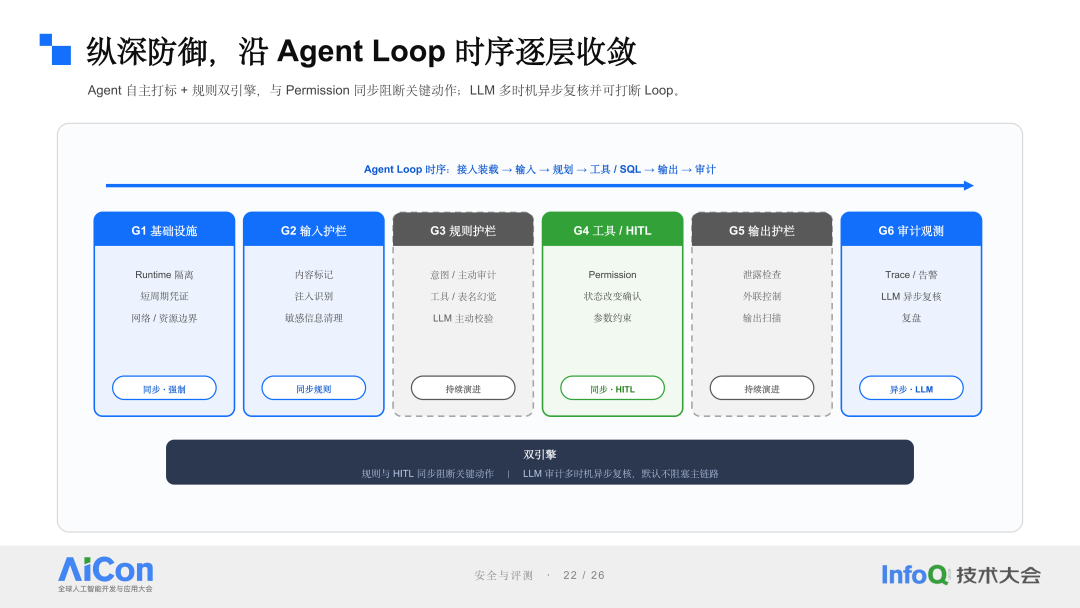Click the 复盘 text in G6
Viewport: 1080px width, 608px height.
911,318
